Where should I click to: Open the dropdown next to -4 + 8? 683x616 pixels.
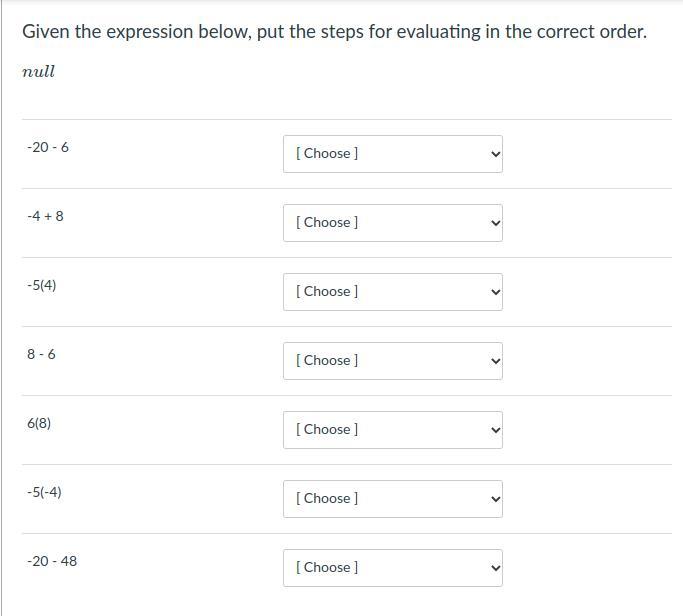392,223
